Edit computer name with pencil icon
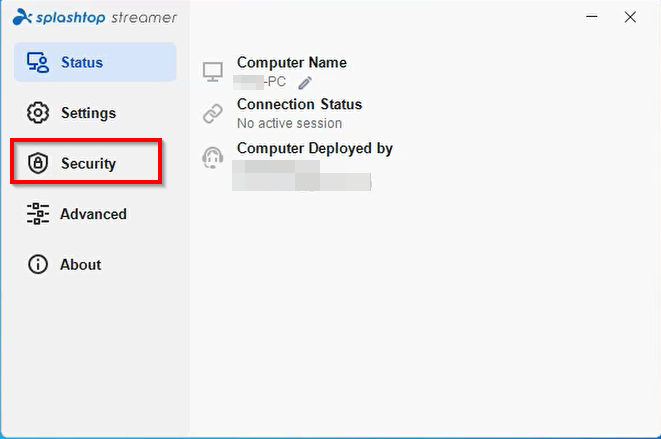661x439 pixels. (305, 83)
